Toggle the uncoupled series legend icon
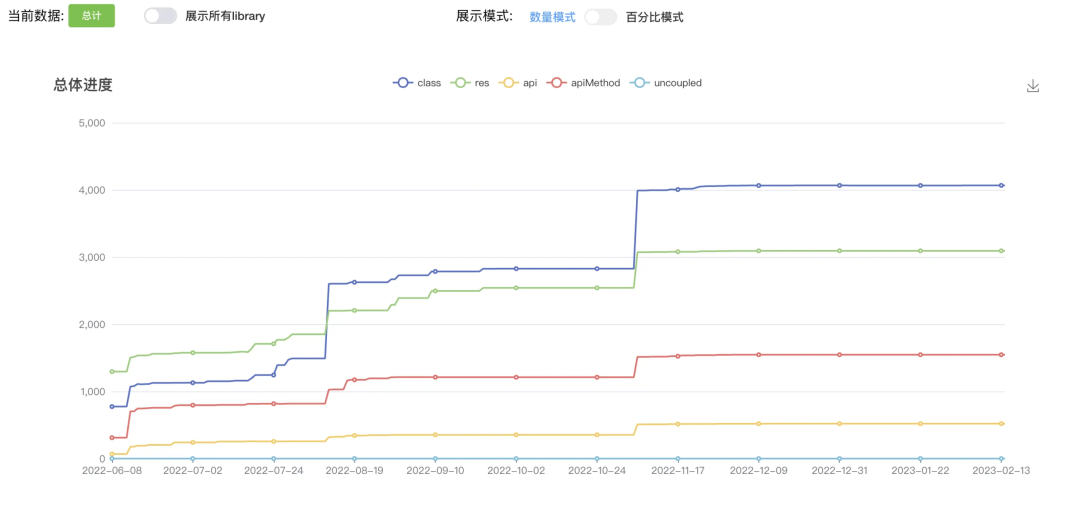This screenshot has height=519, width=1080. tap(641, 83)
